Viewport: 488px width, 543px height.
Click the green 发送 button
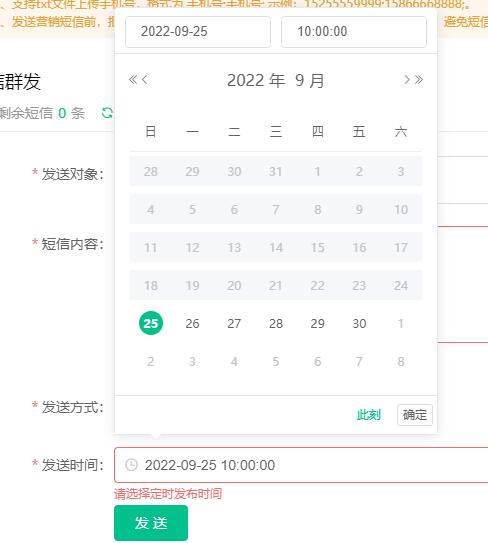(151, 523)
